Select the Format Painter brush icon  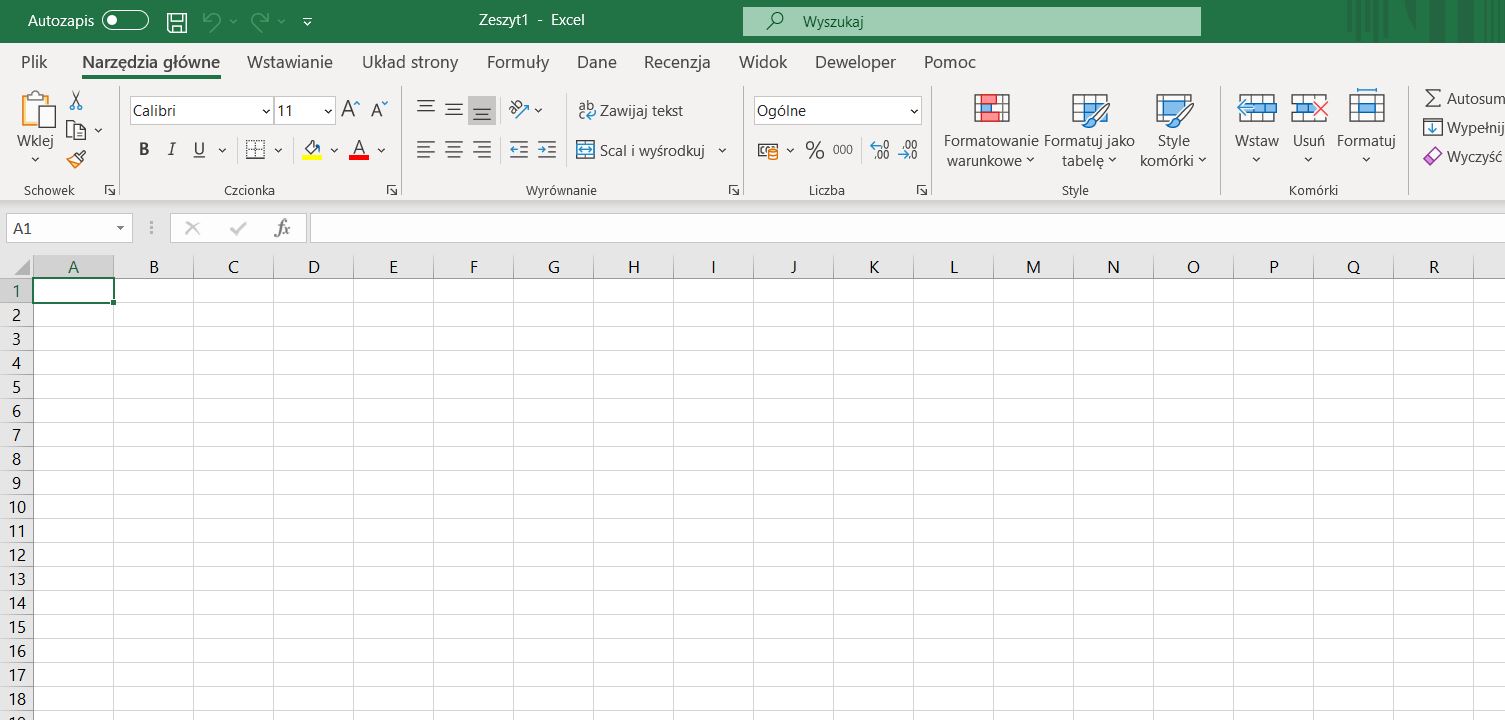coord(76,158)
